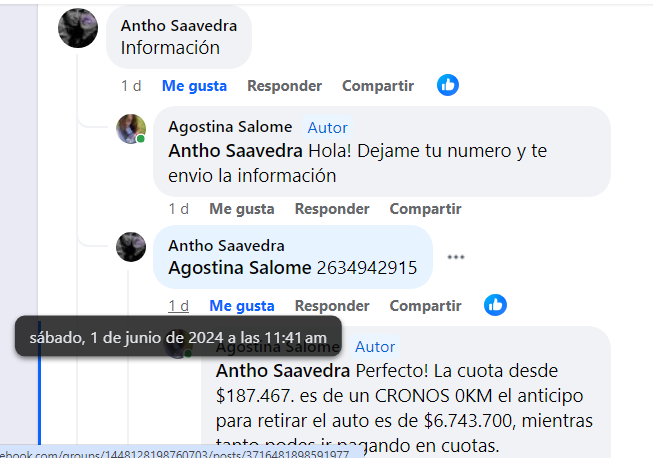Toggle Me gusta on Agostina's Hola reply
653x458 pixels.
(x=242, y=209)
